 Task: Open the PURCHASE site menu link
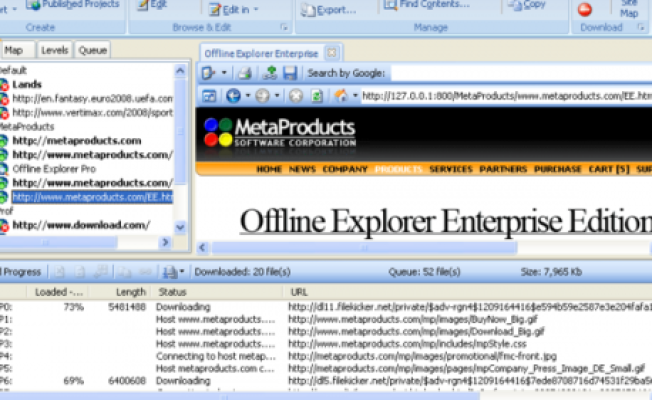(x=558, y=169)
